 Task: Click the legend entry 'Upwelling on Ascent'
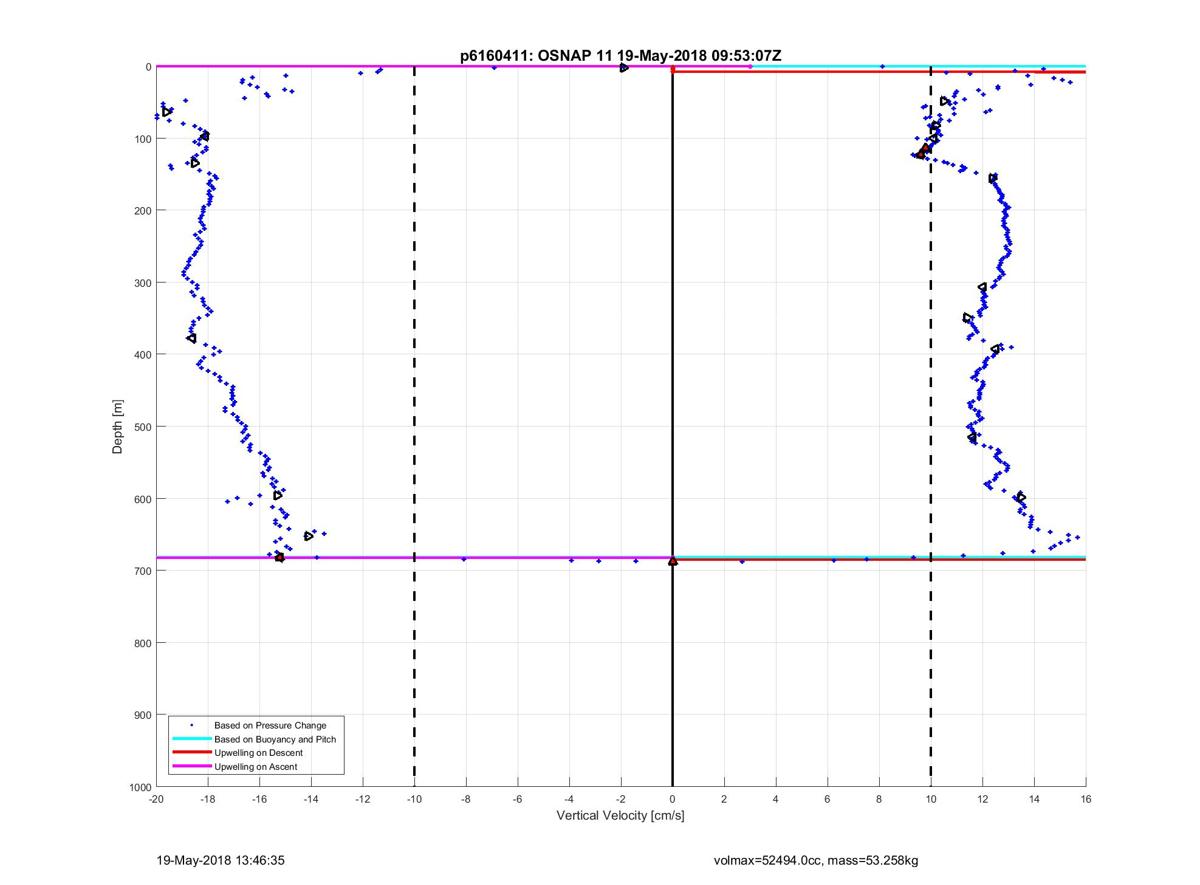tap(256, 766)
